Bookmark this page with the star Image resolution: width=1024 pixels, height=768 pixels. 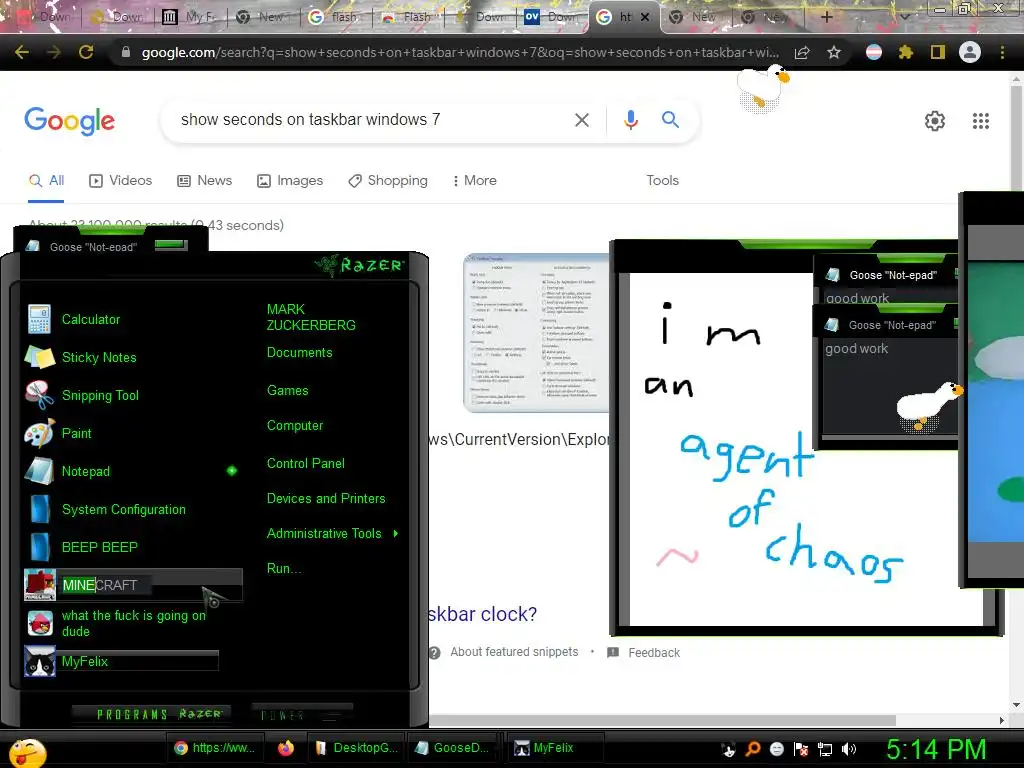tap(834, 52)
